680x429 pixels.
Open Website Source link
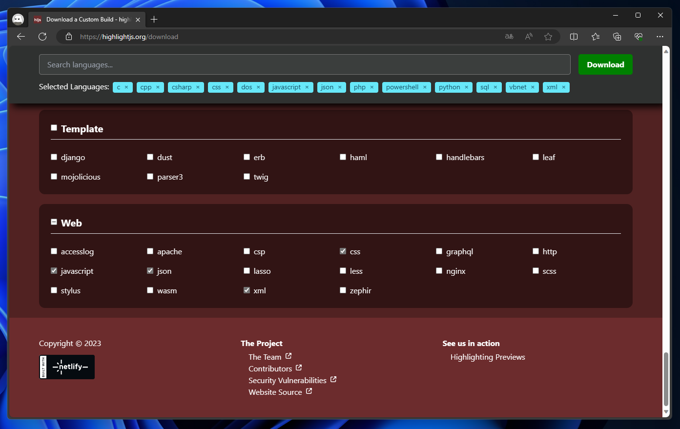275,392
